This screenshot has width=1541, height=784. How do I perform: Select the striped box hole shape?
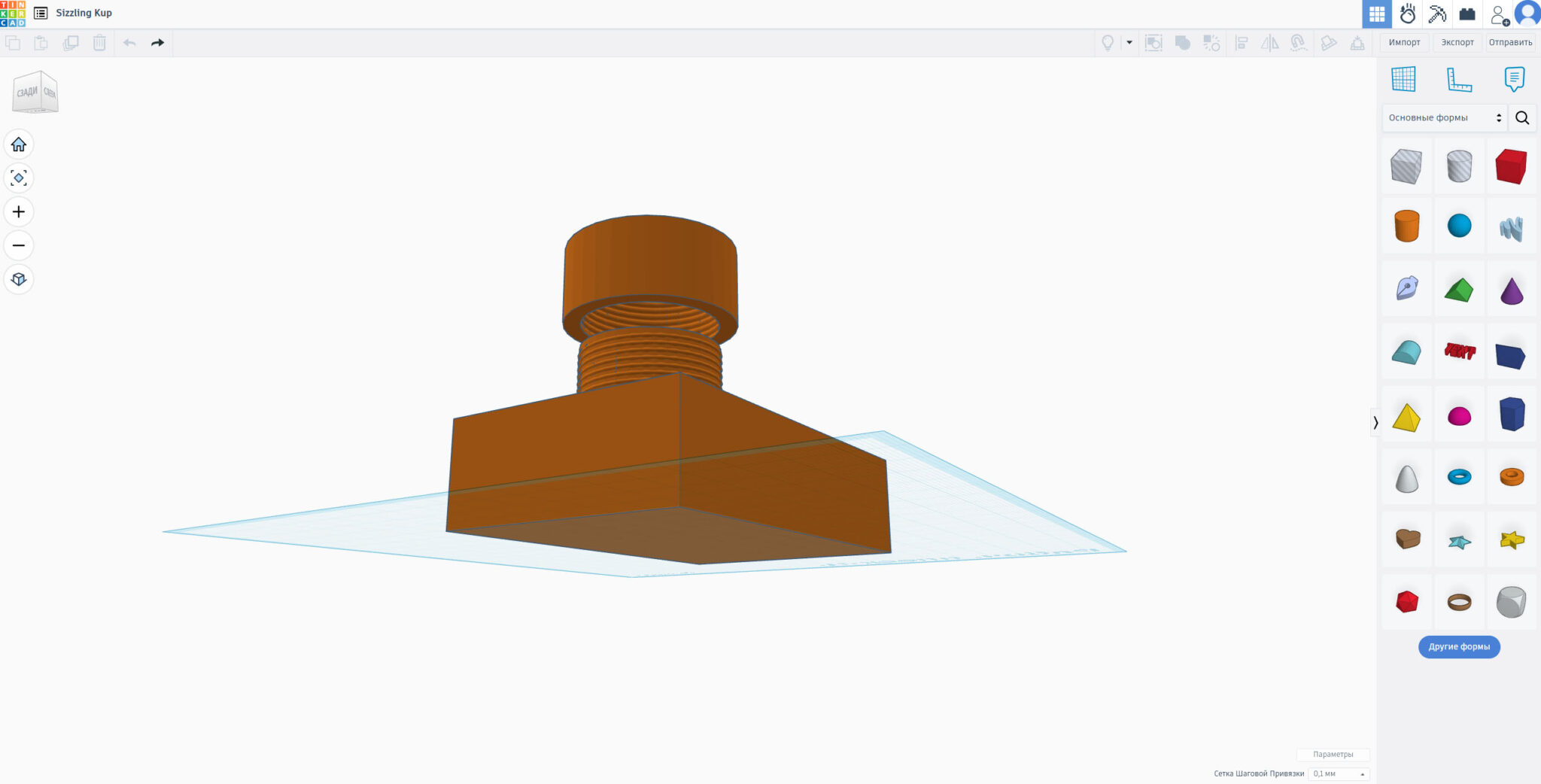point(1406,166)
